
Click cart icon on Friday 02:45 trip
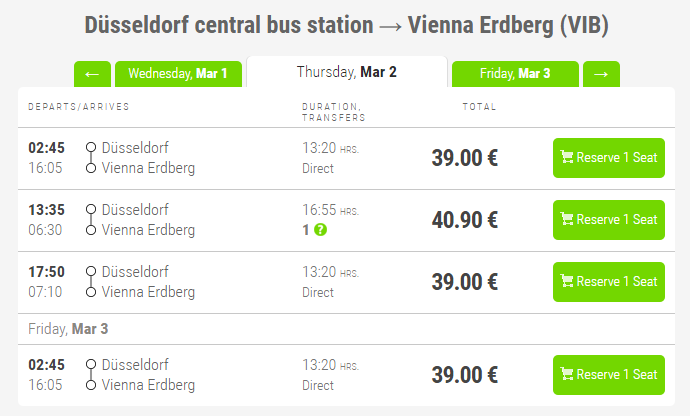tap(567, 375)
